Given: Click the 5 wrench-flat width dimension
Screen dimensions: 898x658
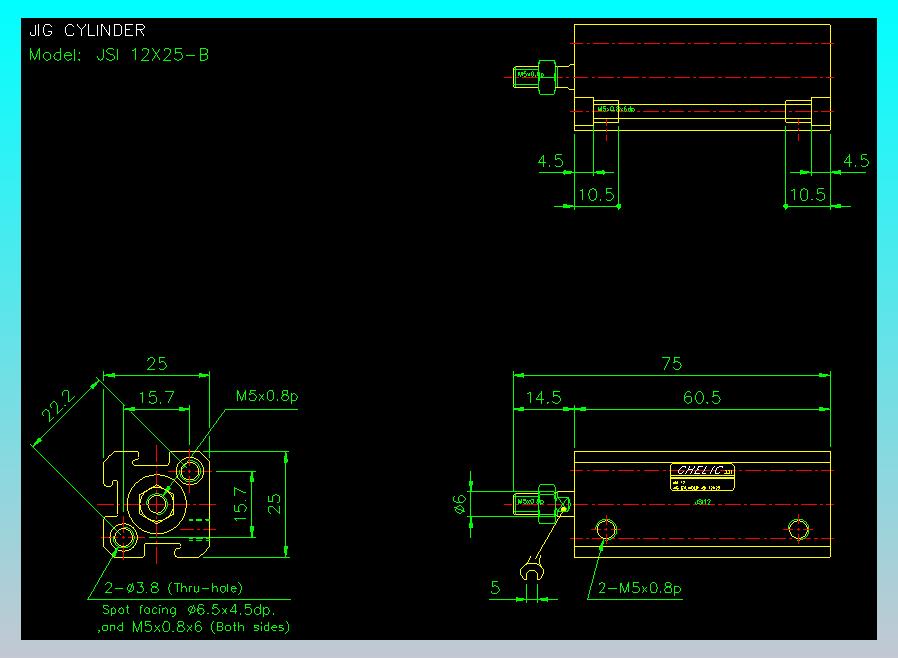Looking at the screenshot, I should (495, 588).
